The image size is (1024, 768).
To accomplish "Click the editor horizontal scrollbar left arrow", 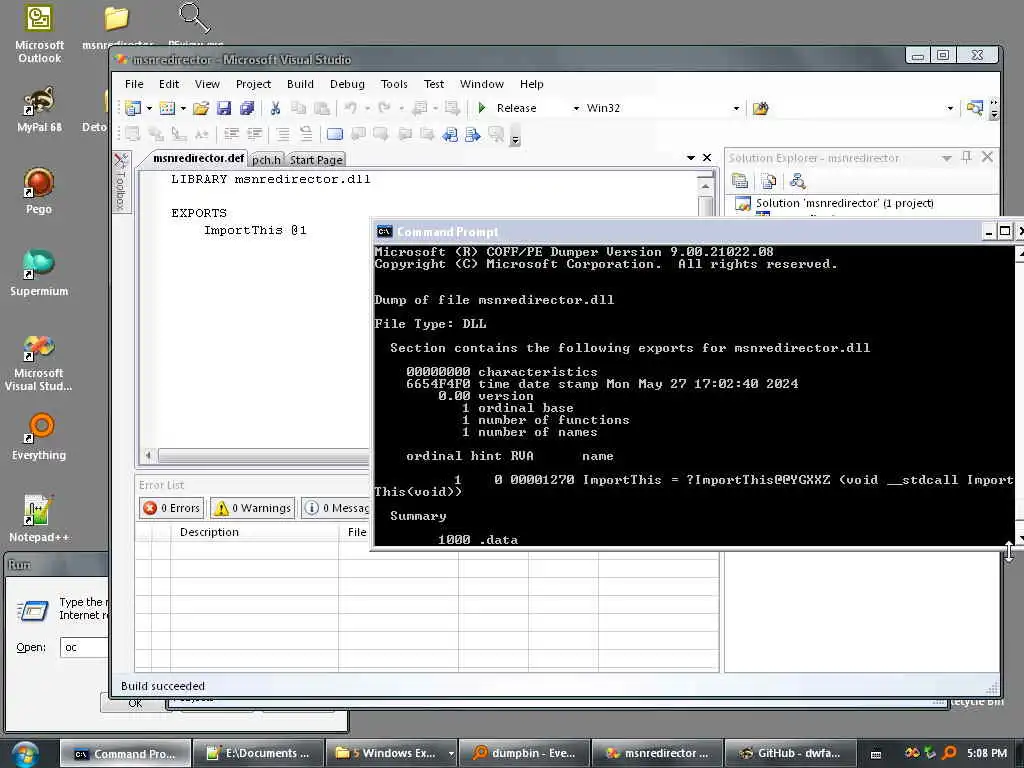I will click(x=149, y=455).
